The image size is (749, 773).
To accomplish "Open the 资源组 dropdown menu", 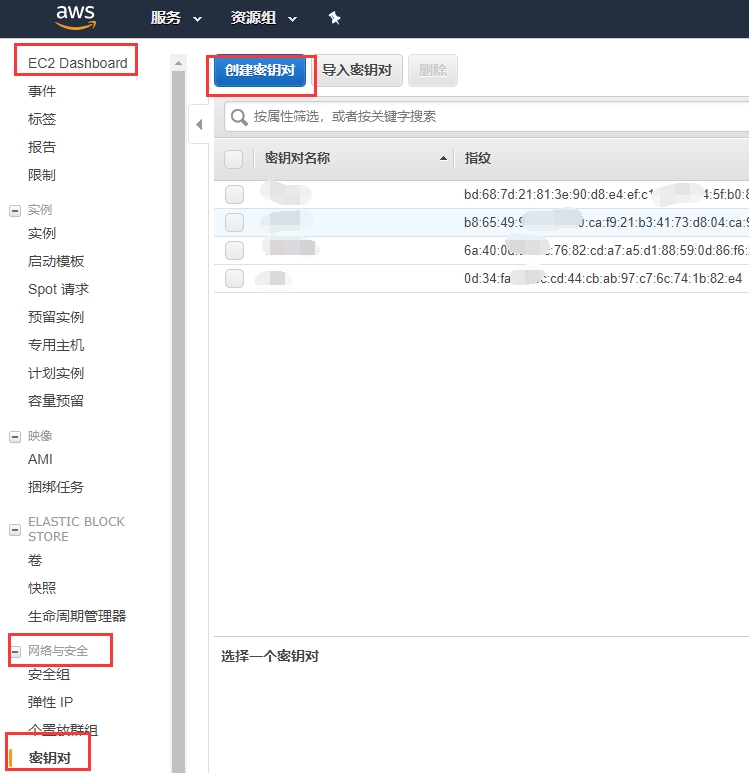I will click(264, 18).
